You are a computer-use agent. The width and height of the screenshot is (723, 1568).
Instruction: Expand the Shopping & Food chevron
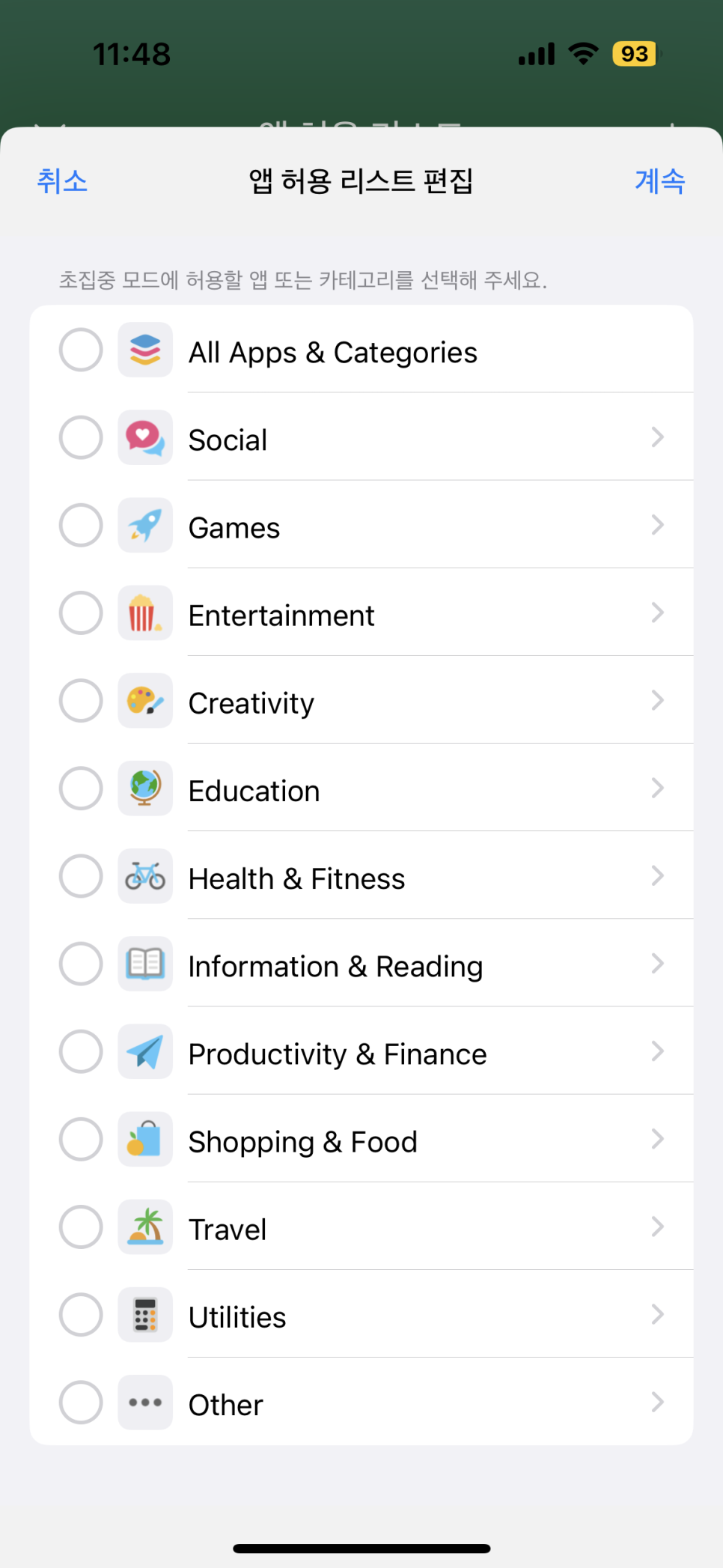click(657, 1139)
